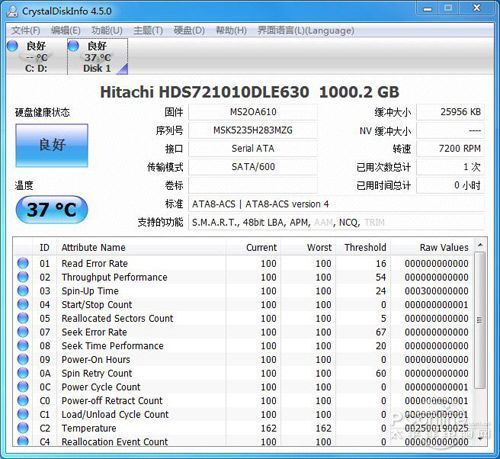Viewport: 500px width, 459px height.
Task: Click the status orb for Throughput Performance
Action: pos(23,277)
